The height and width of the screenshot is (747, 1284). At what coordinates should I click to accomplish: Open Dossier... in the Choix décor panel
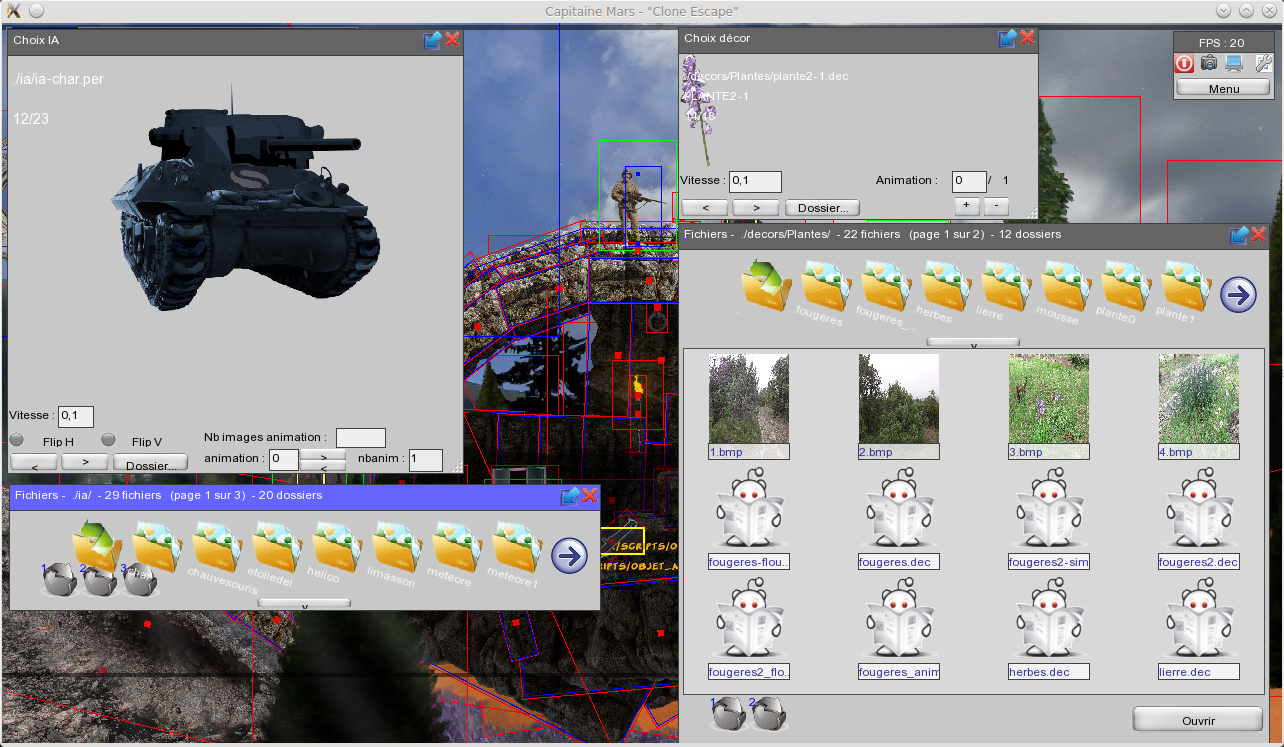pyautogui.click(x=822, y=207)
